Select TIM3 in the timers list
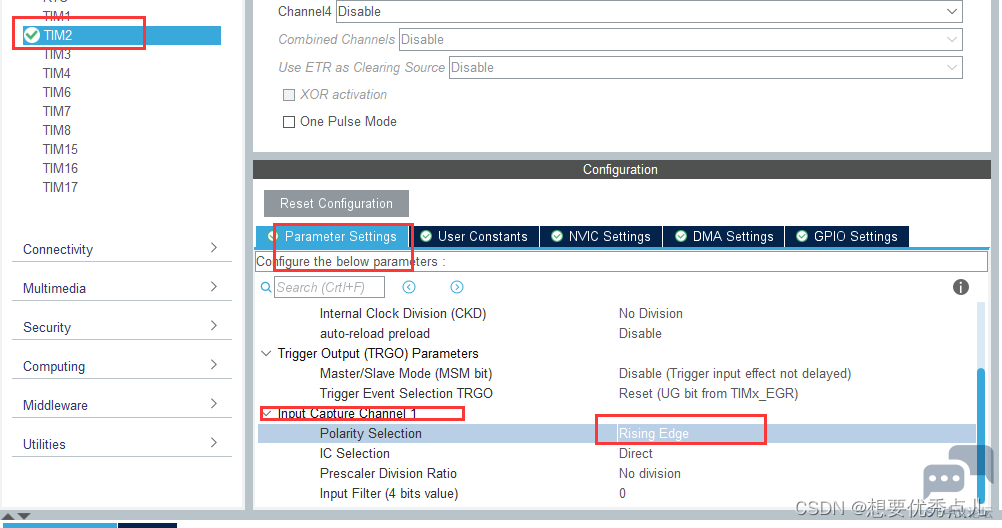This screenshot has height=528, width=1002. tap(57, 54)
